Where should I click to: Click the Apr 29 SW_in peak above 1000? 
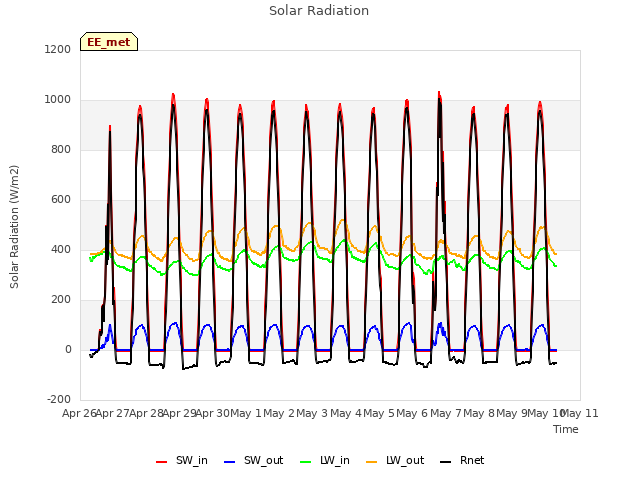(x=173, y=95)
